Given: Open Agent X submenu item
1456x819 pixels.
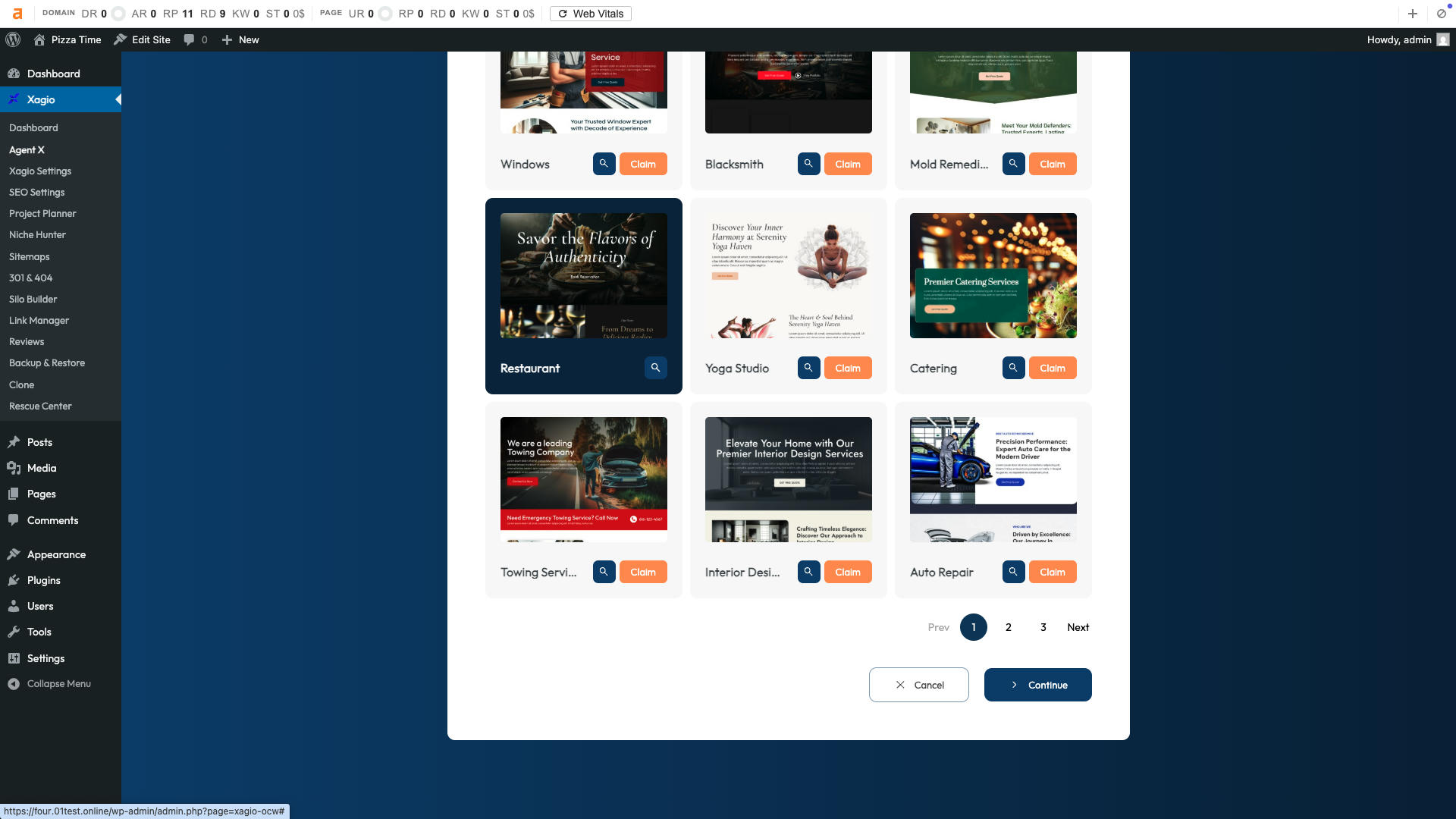Looking at the screenshot, I should tap(27, 149).
